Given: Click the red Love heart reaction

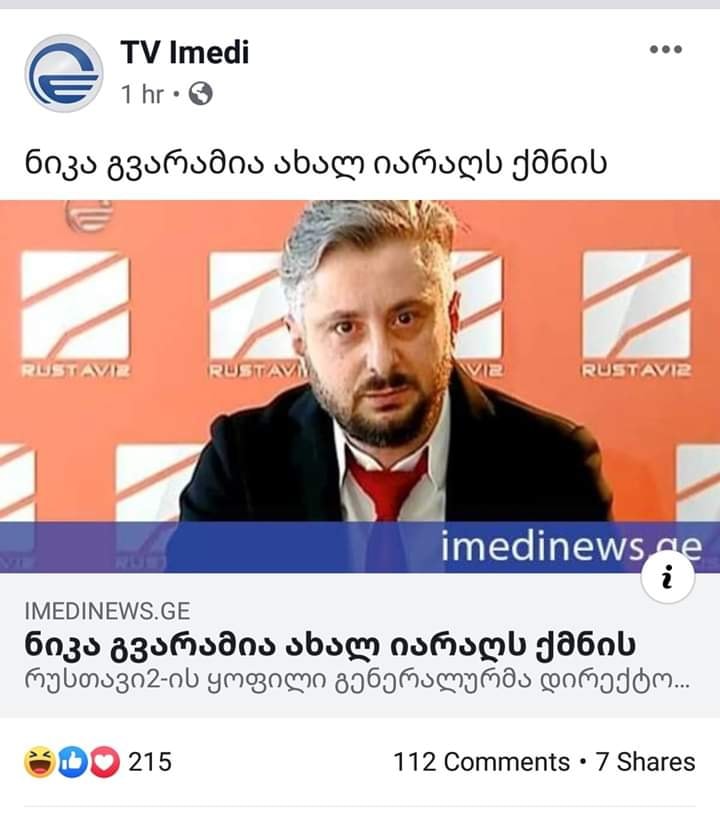Looking at the screenshot, I should [x=104, y=763].
